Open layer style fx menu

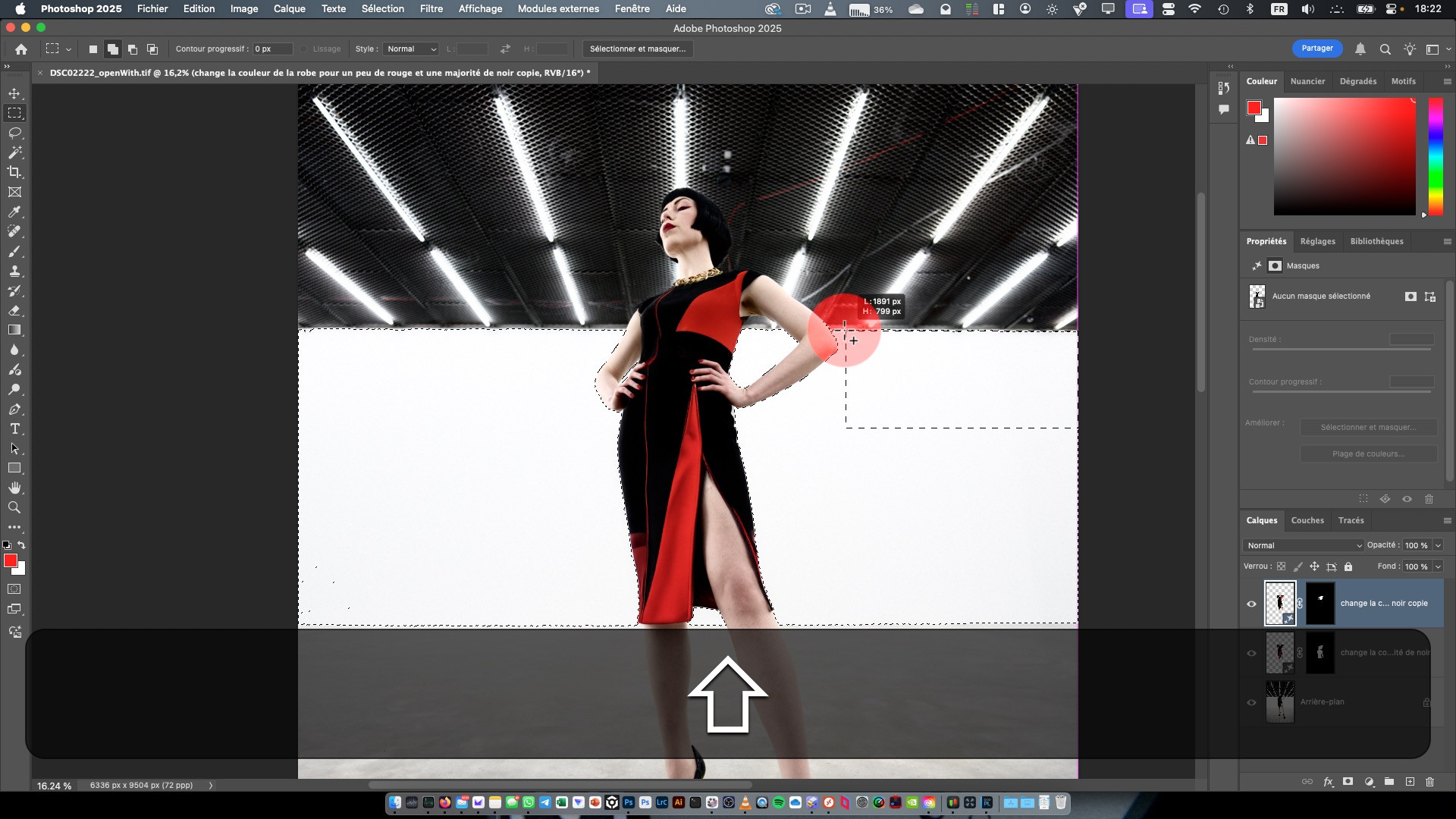[x=1328, y=781]
